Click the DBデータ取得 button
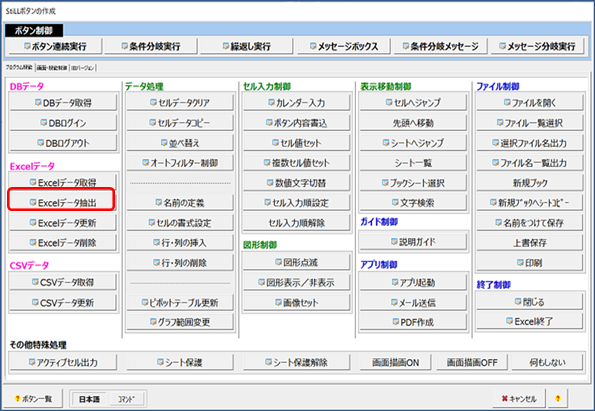This screenshot has height=411, width=595. (63, 102)
